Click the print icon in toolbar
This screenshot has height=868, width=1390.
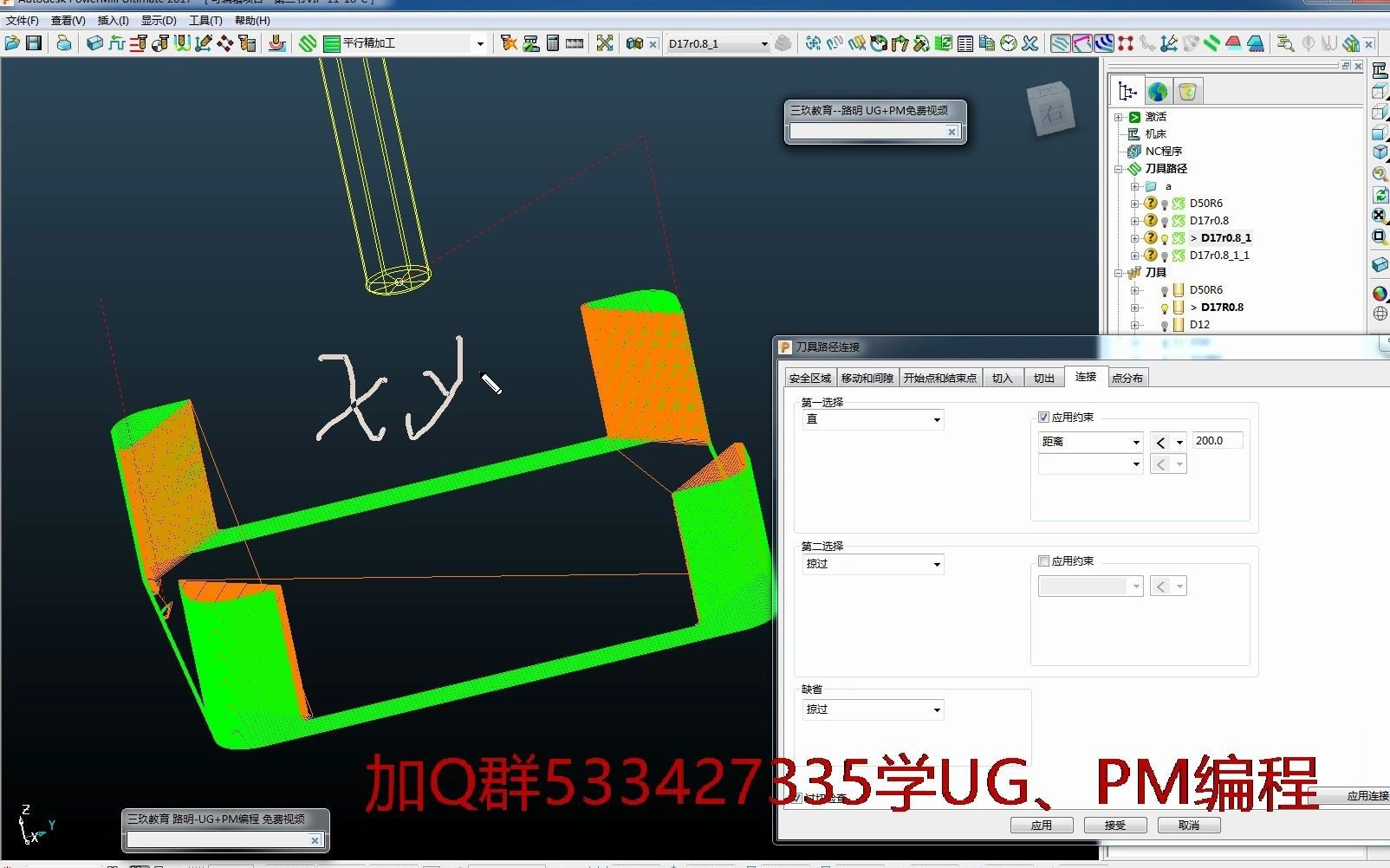click(64, 42)
